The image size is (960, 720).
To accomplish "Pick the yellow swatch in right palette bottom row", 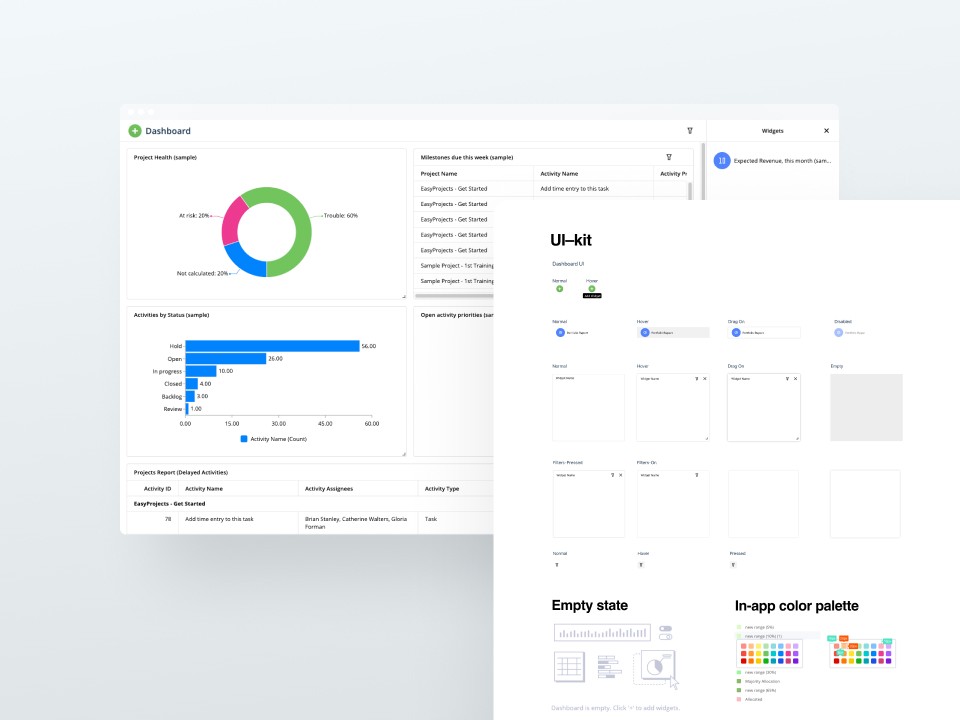I will [x=852, y=661].
